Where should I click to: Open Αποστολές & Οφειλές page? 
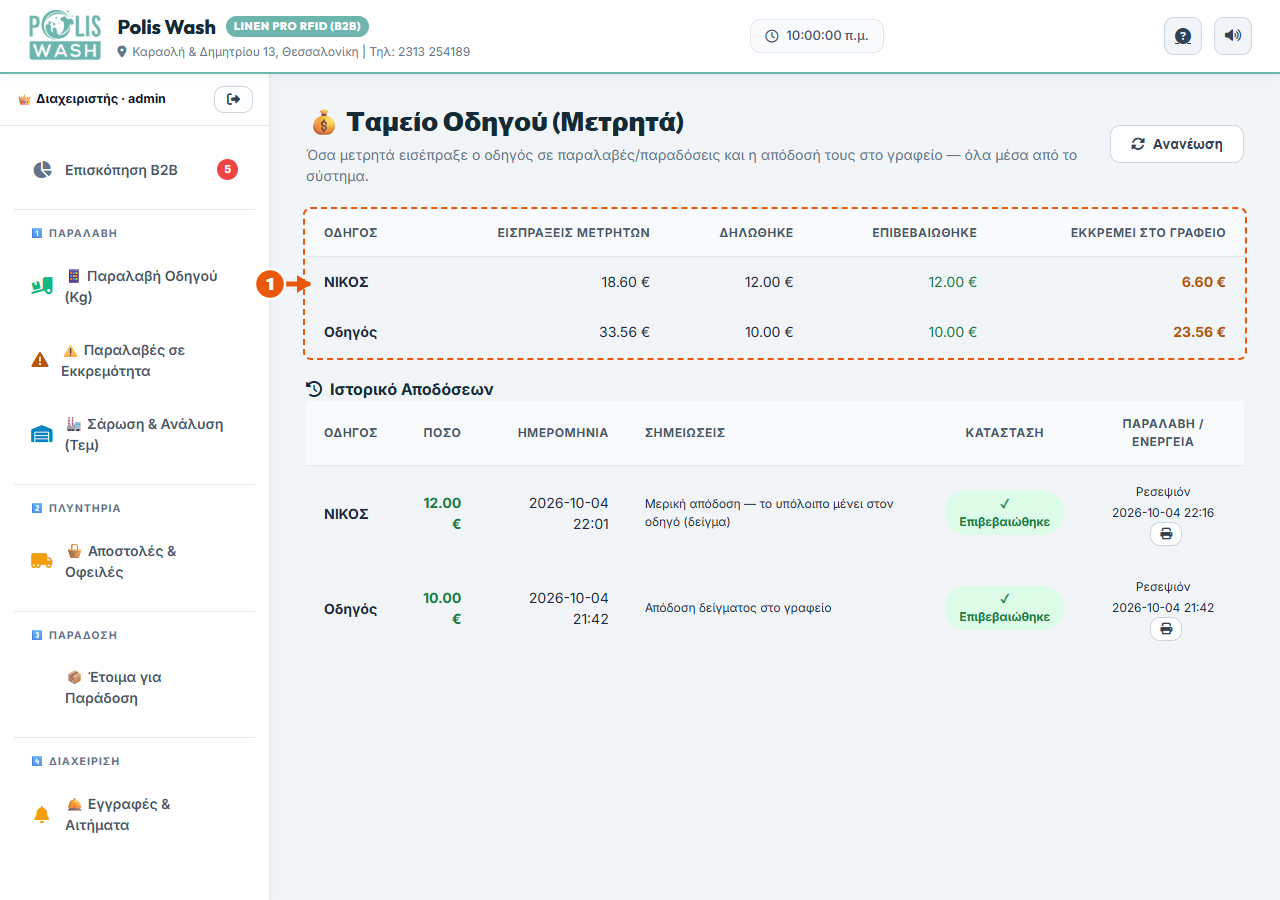pos(134,562)
